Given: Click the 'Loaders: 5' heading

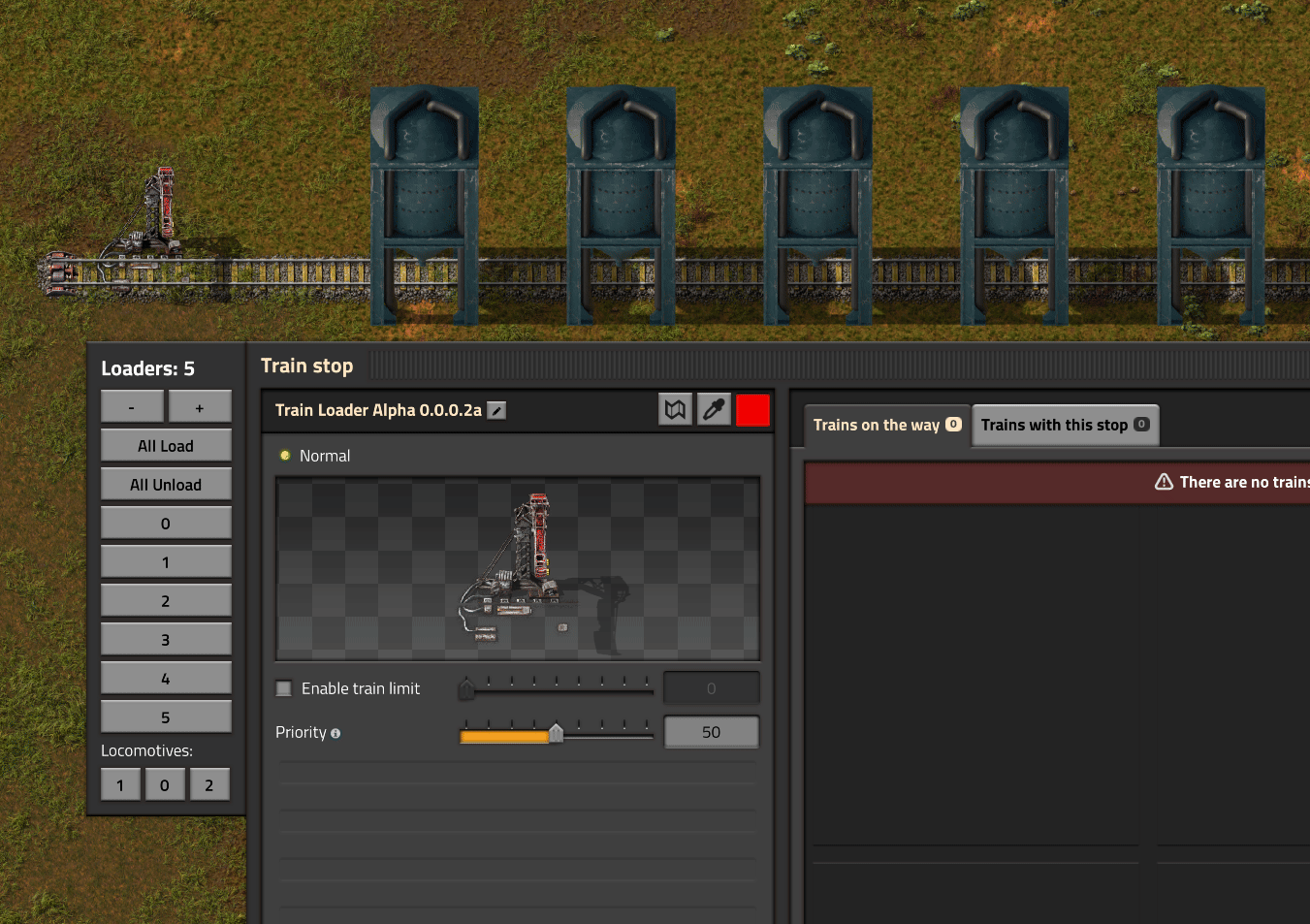Looking at the screenshot, I should coord(147,368).
